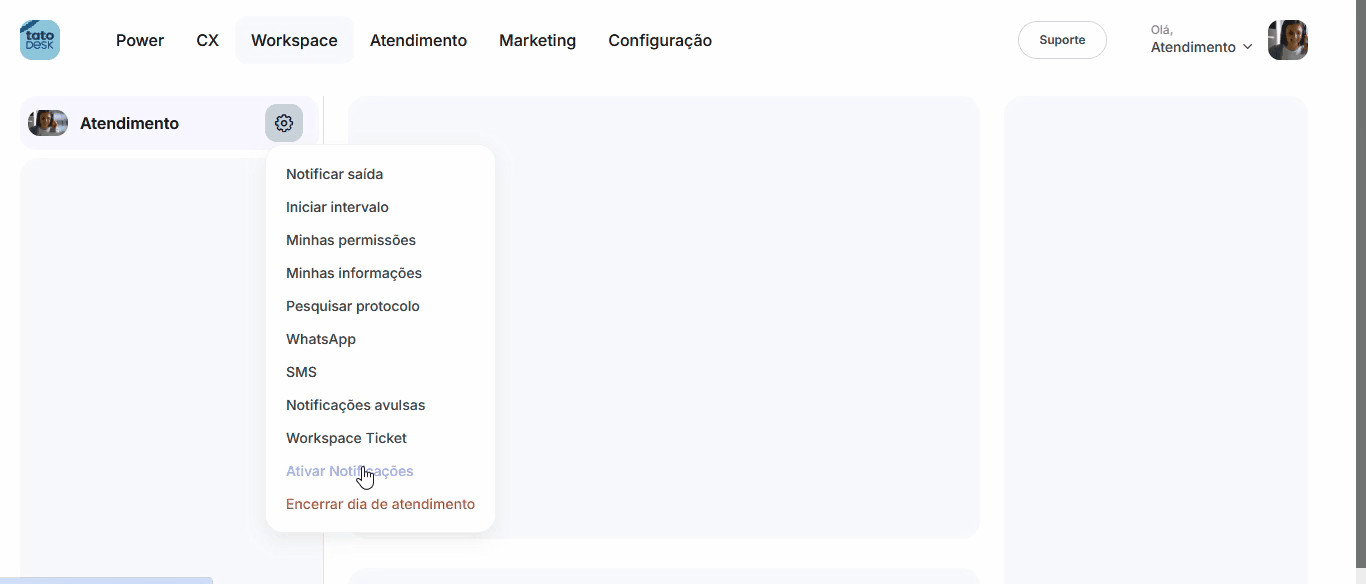The image size is (1366, 584).
Task: Select the WhatsApp menu option
Action: click(321, 339)
